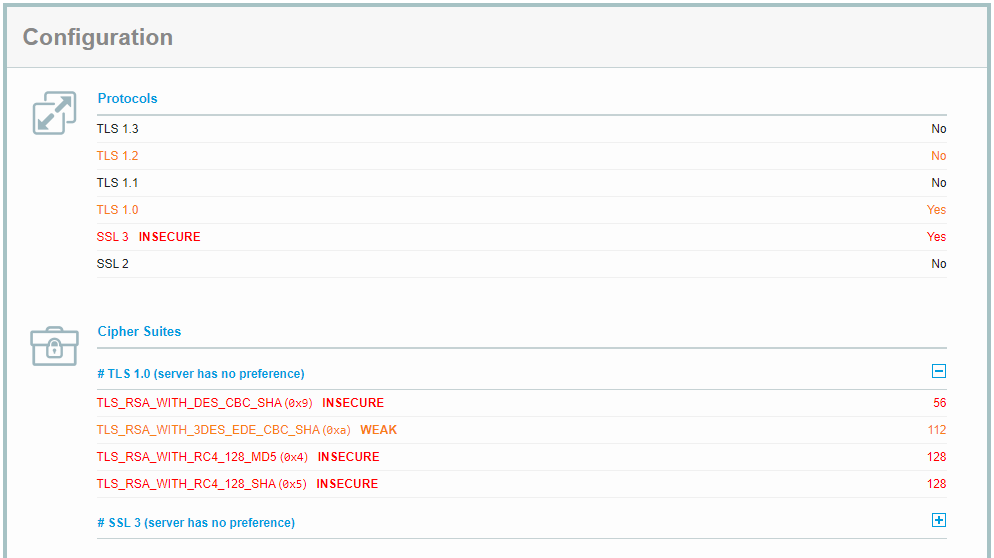Image resolution: width=994 pixels, height=558 pixels.
Task: Click INSECURE tag beside RC4_128_SHA cipher
Action: click(347, 484)
